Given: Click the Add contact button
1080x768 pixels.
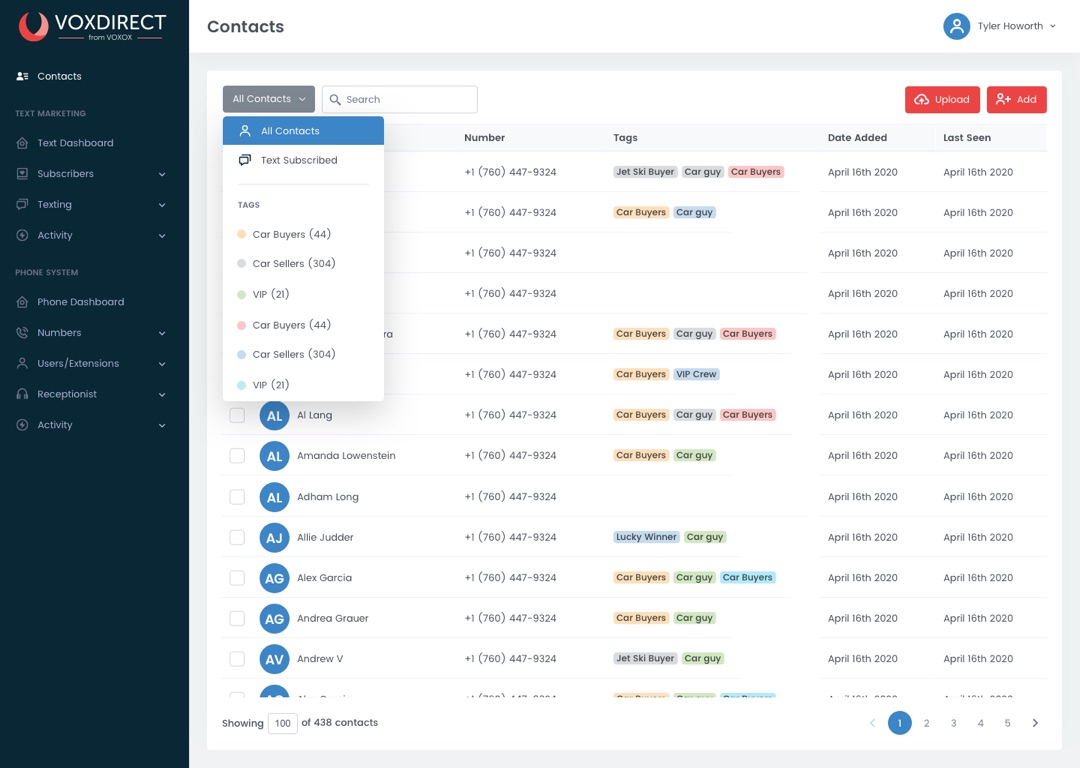Looking at the screenshot, I should tap(1016, 100).
